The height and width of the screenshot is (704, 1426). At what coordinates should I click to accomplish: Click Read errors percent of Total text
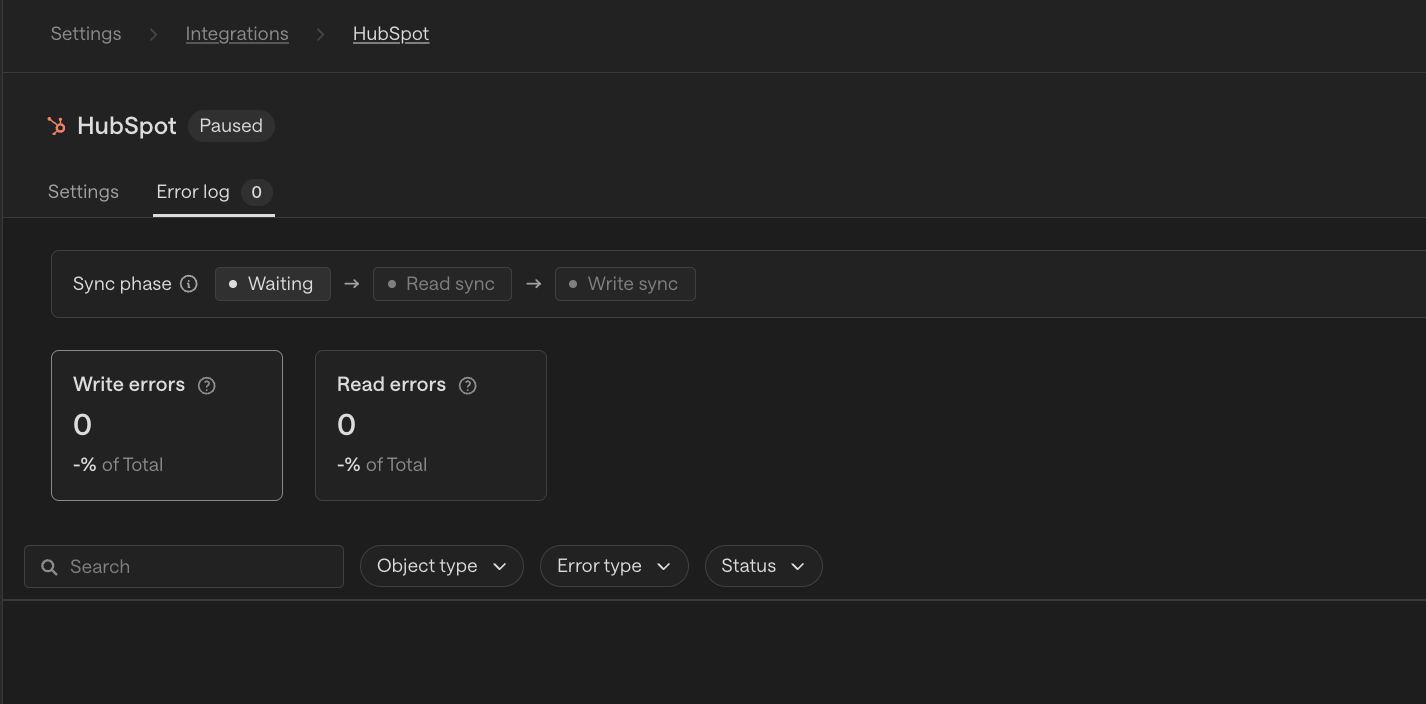click(382, 465)
